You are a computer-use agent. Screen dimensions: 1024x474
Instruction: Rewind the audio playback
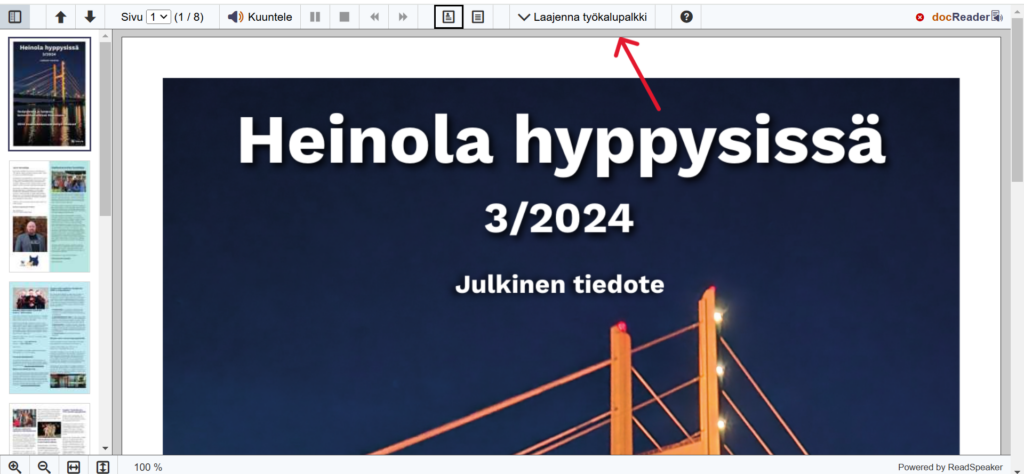point(374,17)
